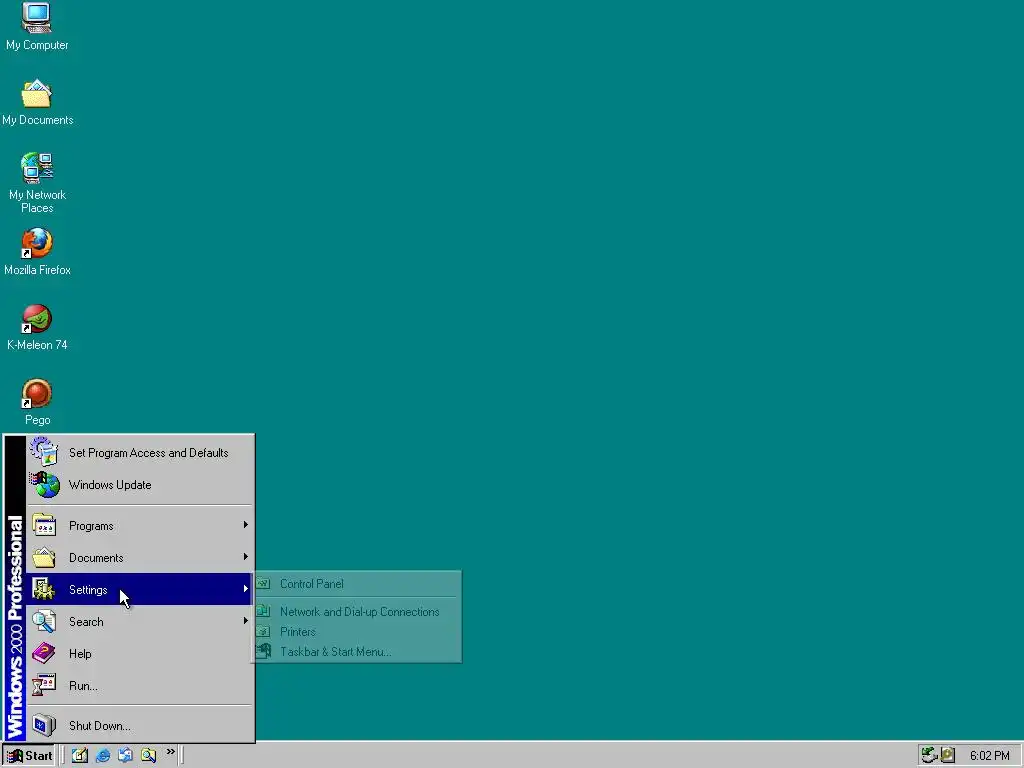Screen dimensions: 1024x768
Task: Open My Network Places desktop icon
Action: click(x=37, y=183)
